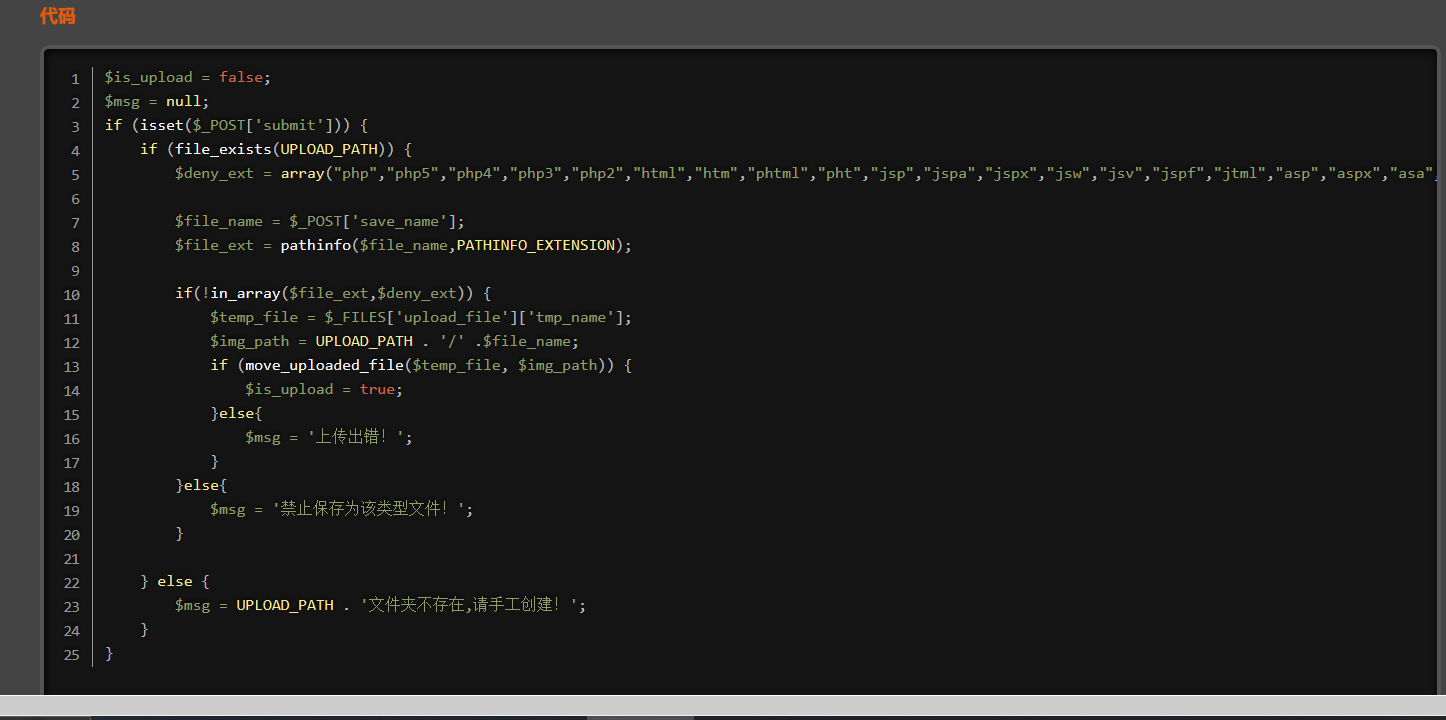This screenshot has height=720, width=1446.
Task: Click the array keyword on line 5
Action: point(302,173)
